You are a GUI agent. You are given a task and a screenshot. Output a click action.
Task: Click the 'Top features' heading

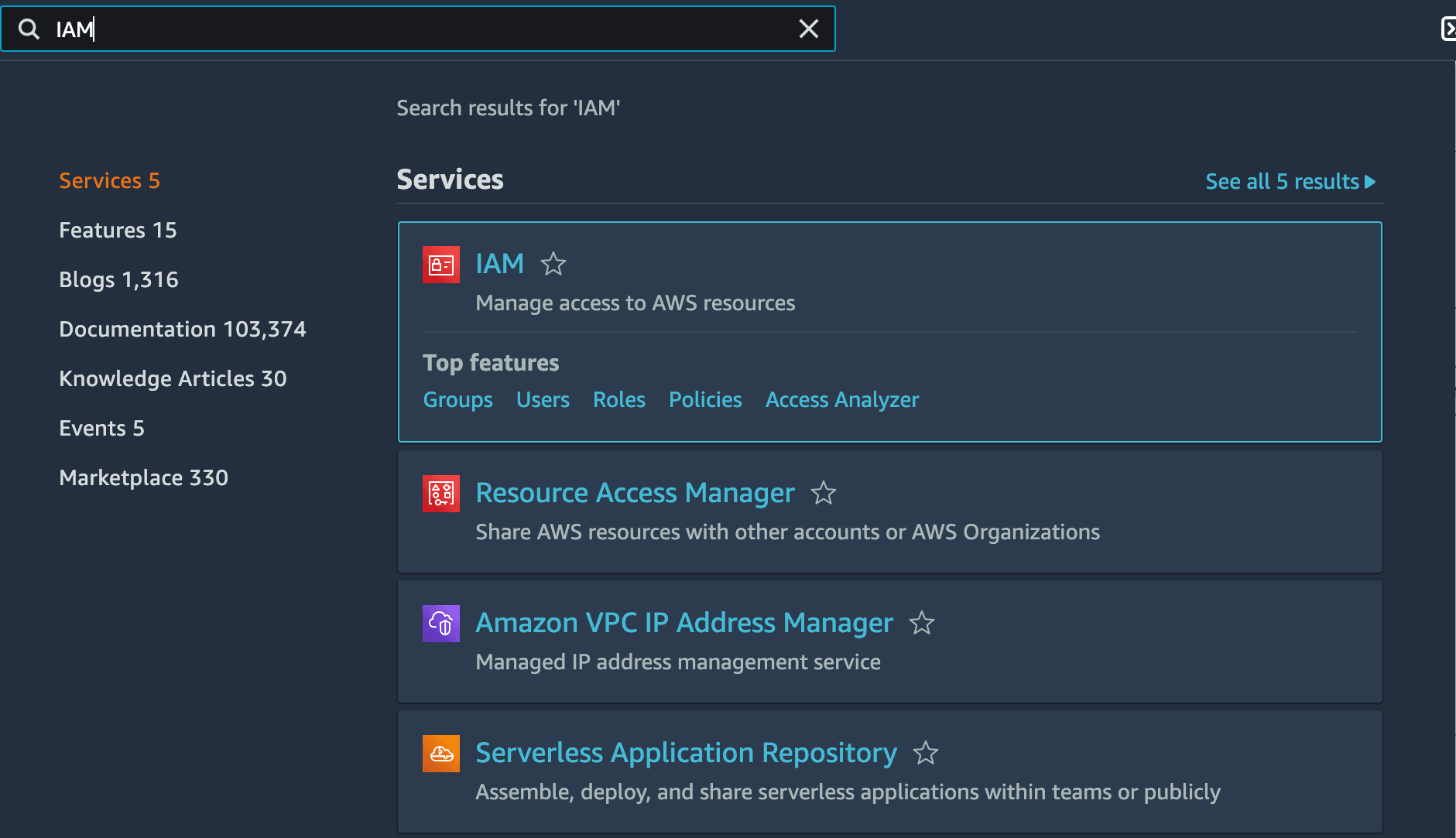click(491, 363)
